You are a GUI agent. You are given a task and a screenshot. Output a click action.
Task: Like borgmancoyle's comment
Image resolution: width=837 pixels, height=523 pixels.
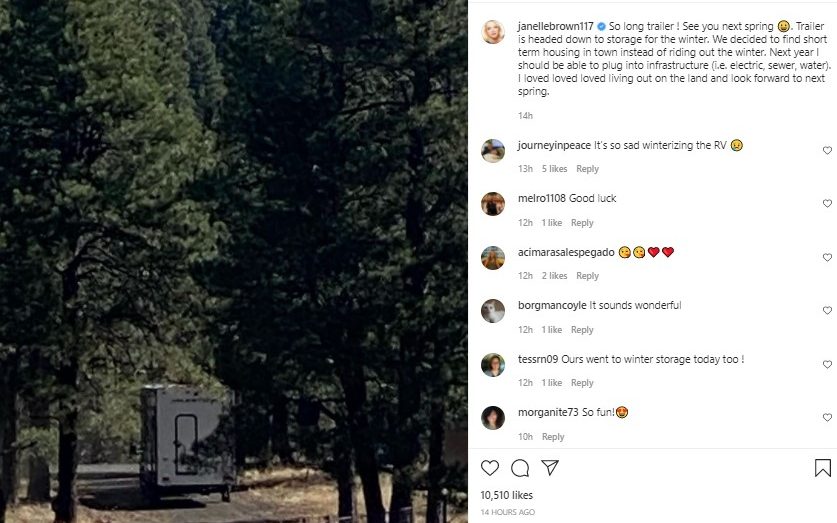[827, 311]
